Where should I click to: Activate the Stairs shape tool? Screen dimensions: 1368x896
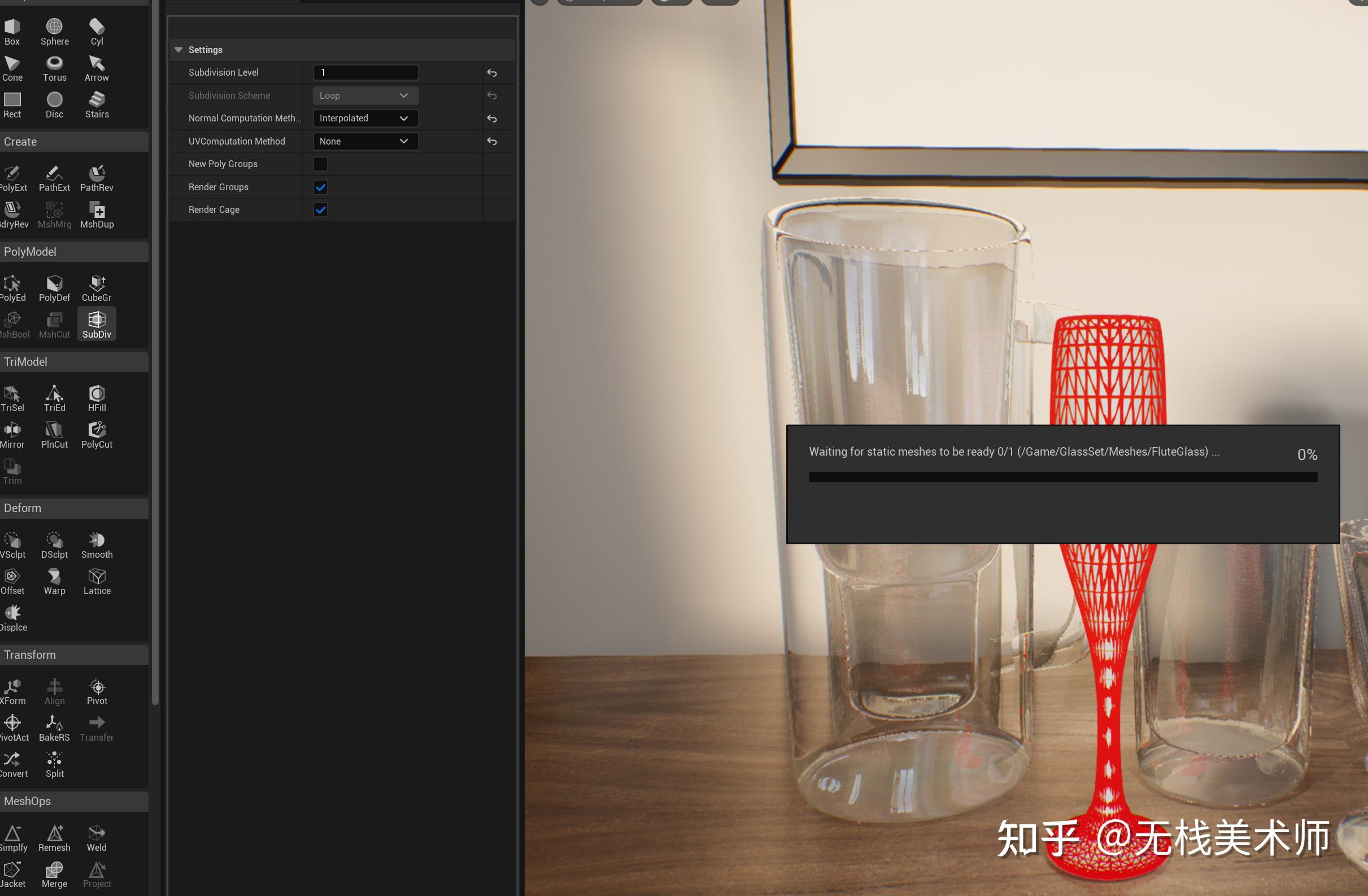tap(97, 104)
